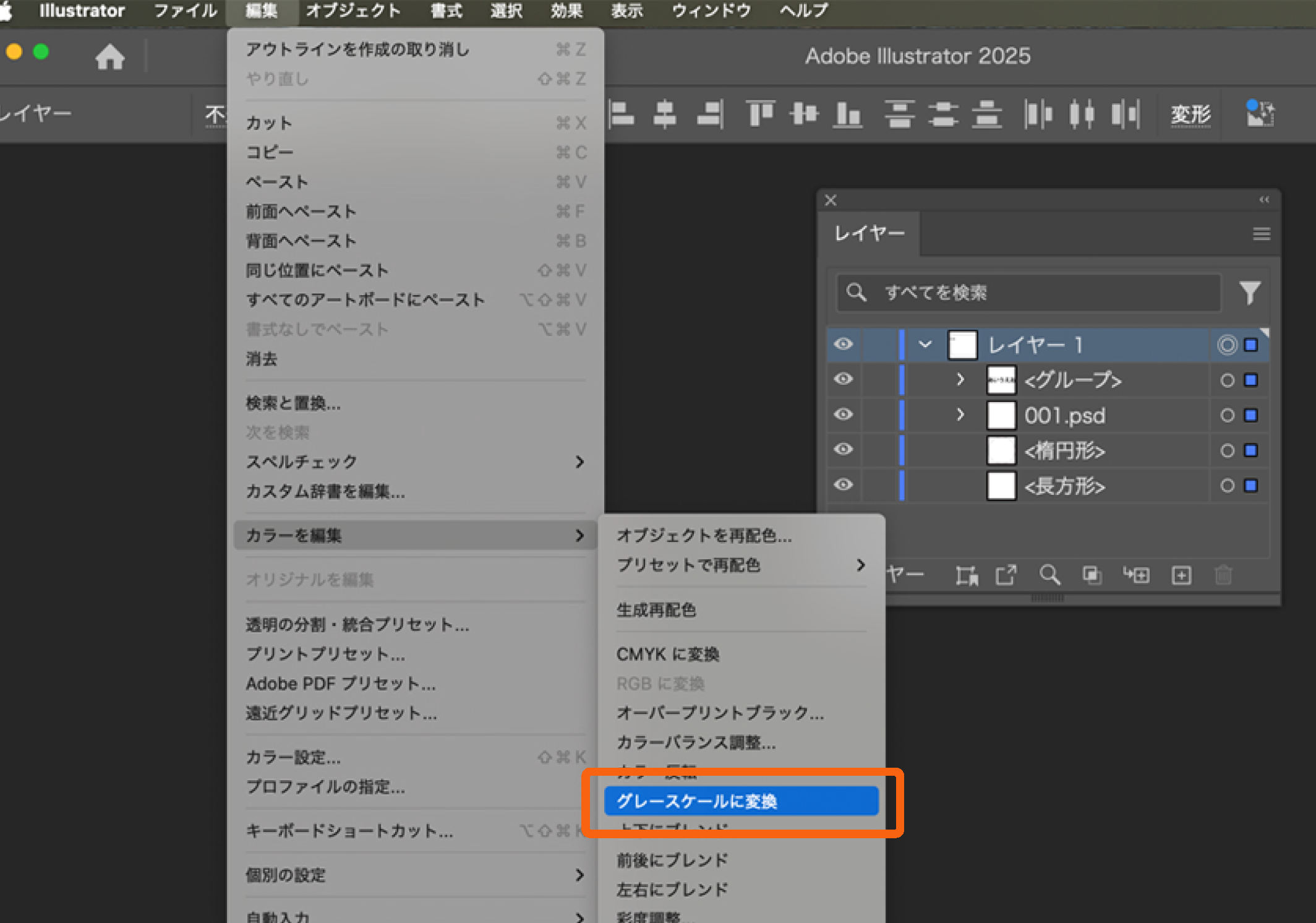Image resolution: width=1316 pixels, height=923 pixels.
Task: Collapse the レイヤー 1 layer
Action: 925,344
